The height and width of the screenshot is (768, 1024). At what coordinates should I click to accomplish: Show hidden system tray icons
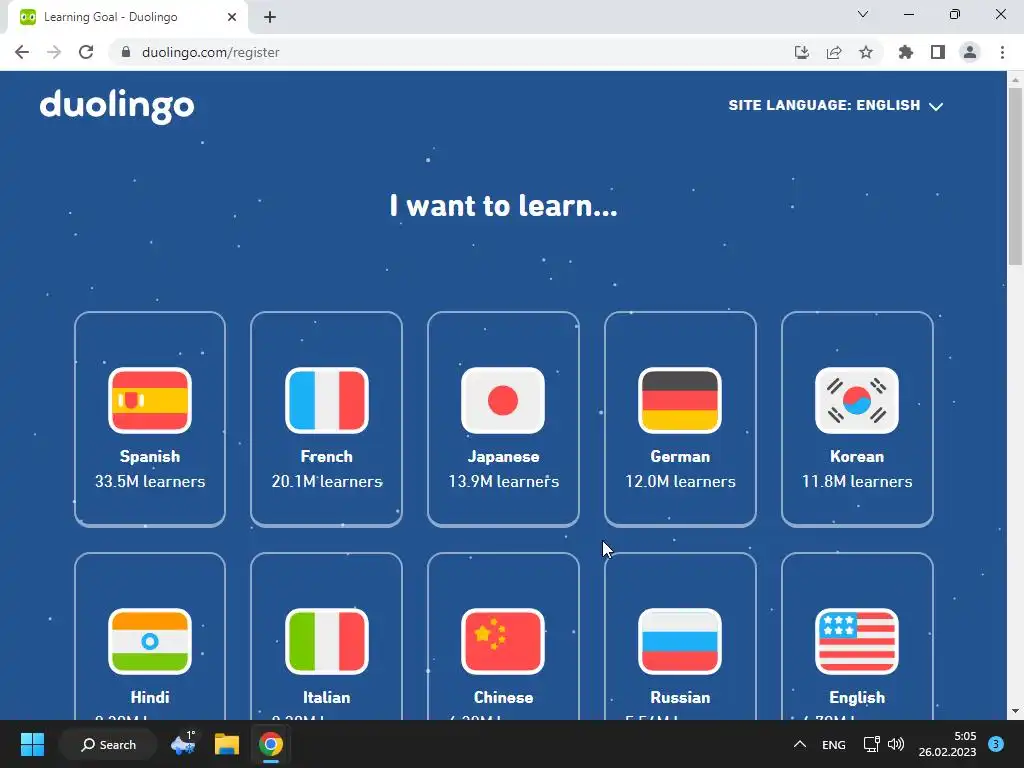tap(800, 744)
